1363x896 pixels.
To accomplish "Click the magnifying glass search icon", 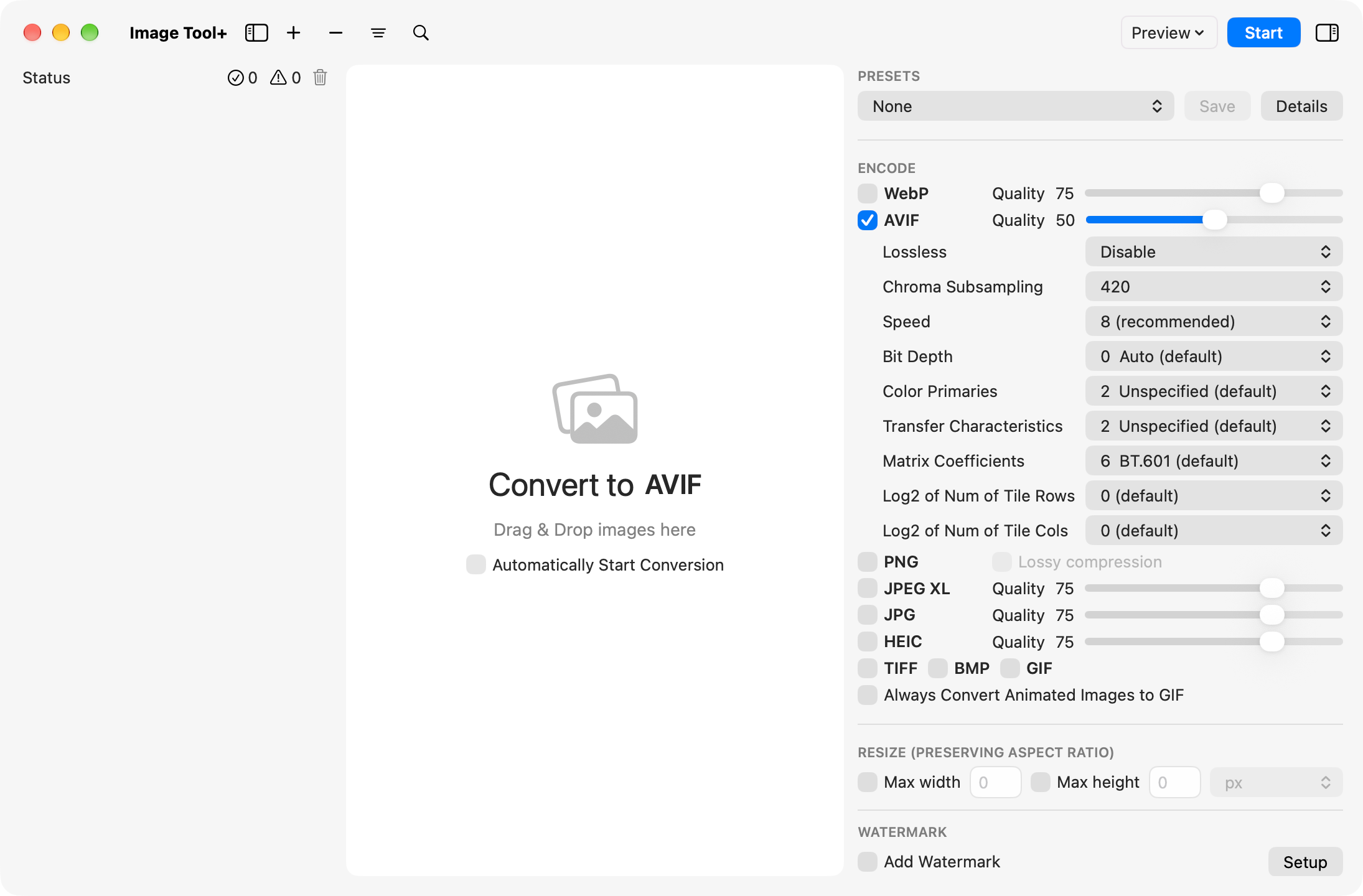I will (x=421, y=33).
